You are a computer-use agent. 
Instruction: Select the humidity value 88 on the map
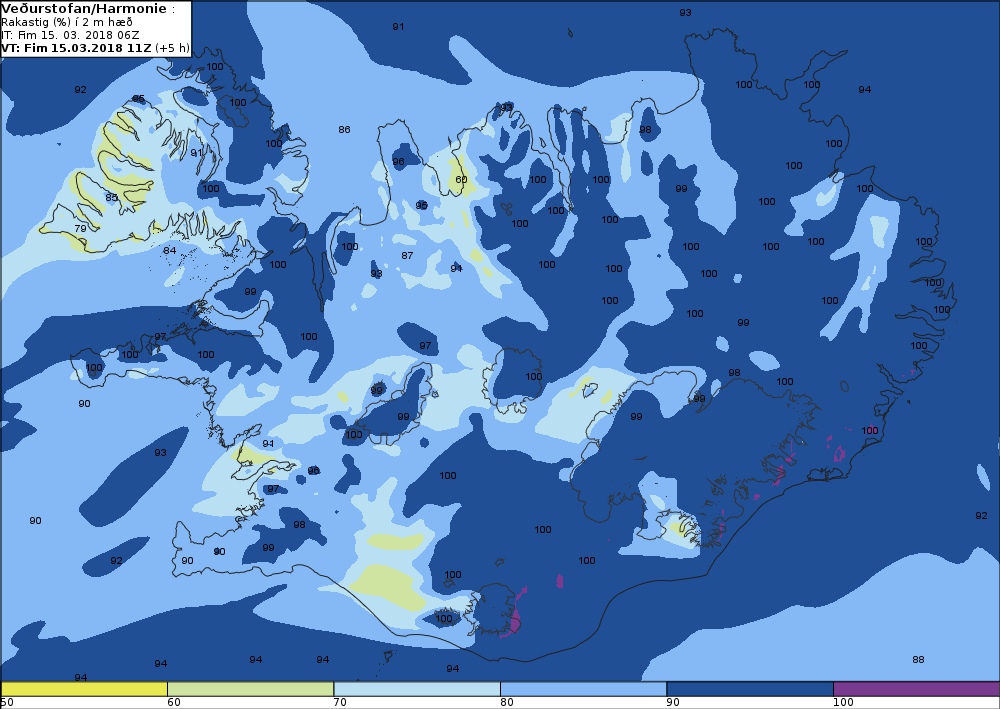click(x=918, y=659)
